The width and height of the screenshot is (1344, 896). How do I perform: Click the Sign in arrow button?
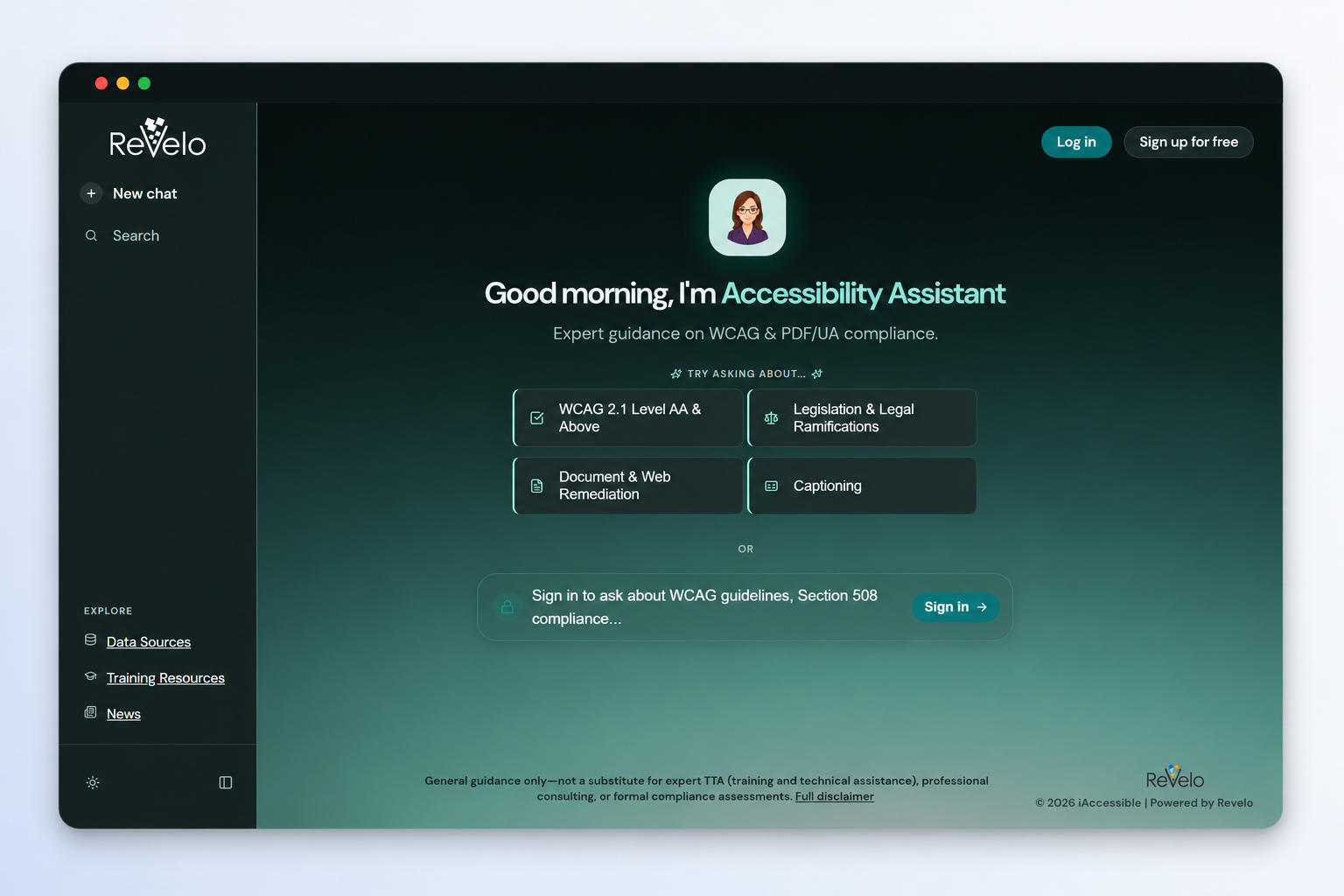pyautogui.click(x=955, y=606)
